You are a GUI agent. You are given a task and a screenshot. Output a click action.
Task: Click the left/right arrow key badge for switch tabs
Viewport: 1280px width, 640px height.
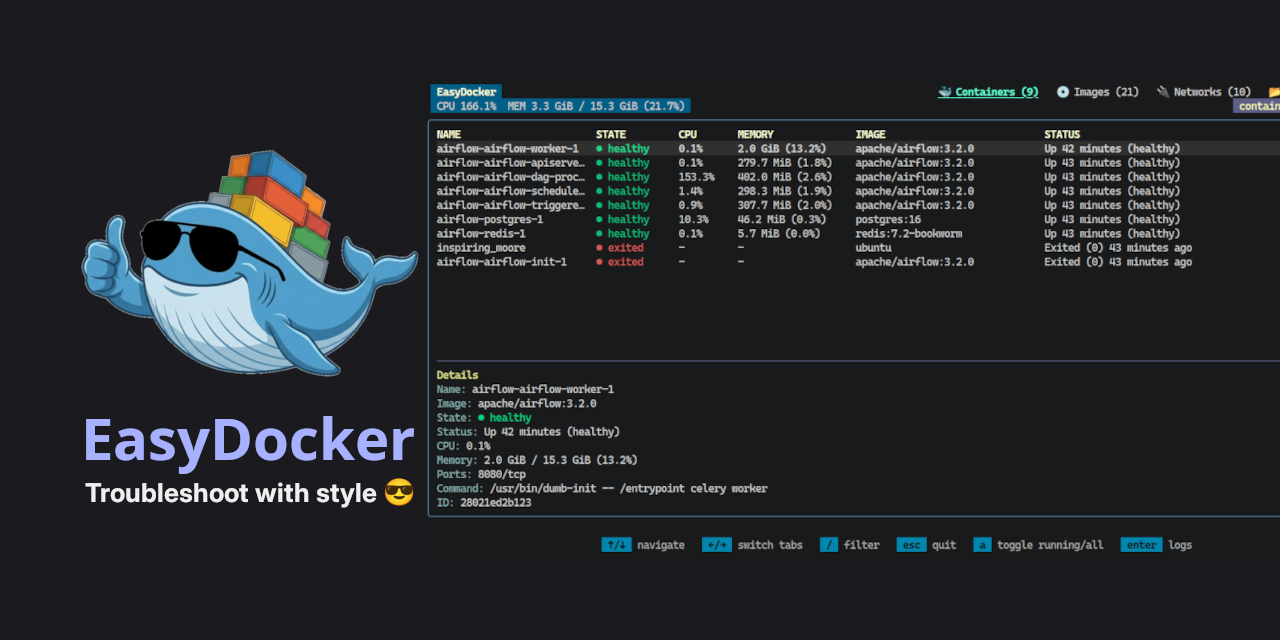click(x=716, y=545)
